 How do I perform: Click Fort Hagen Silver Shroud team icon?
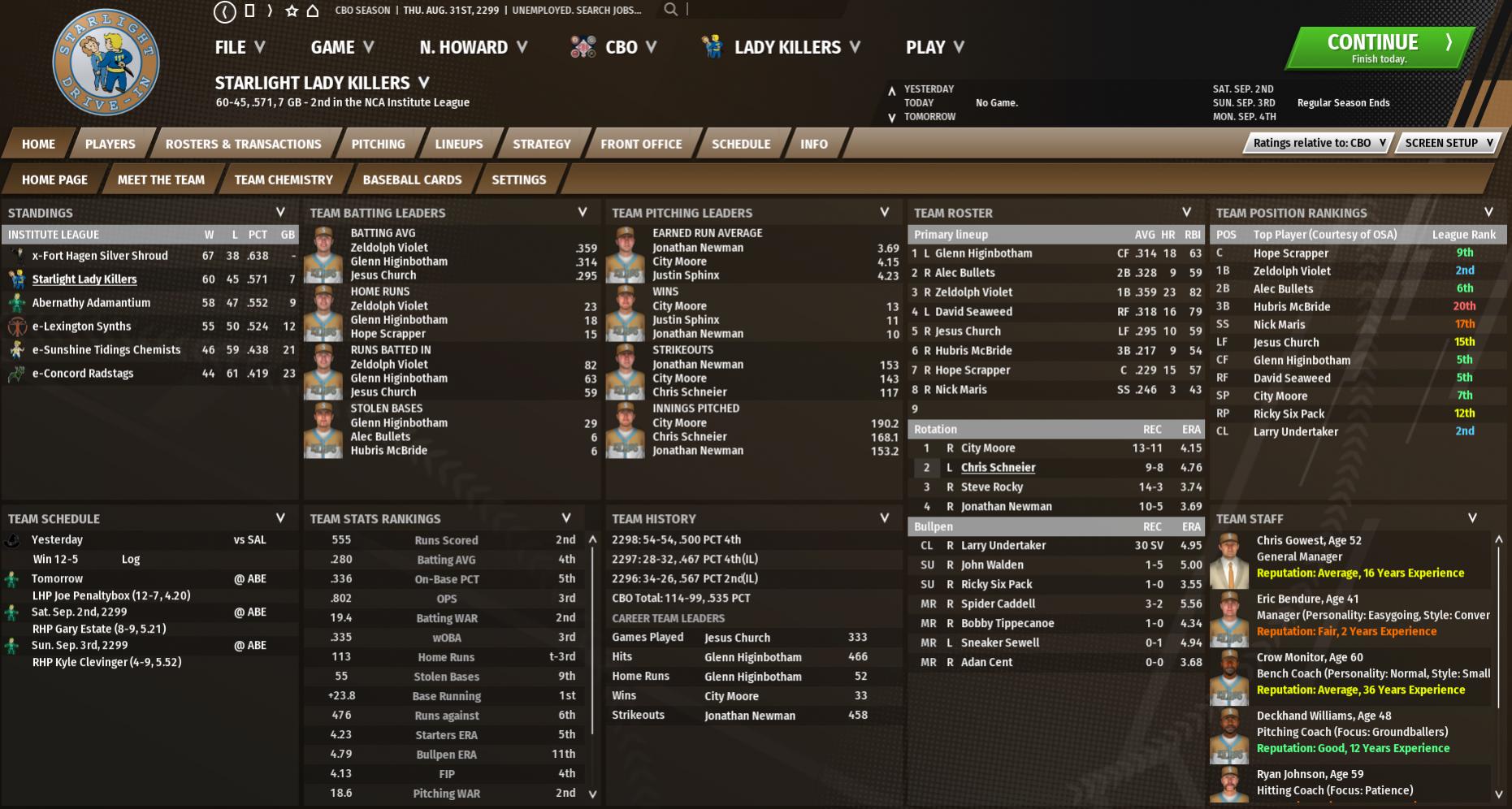[x=17, y=255]
